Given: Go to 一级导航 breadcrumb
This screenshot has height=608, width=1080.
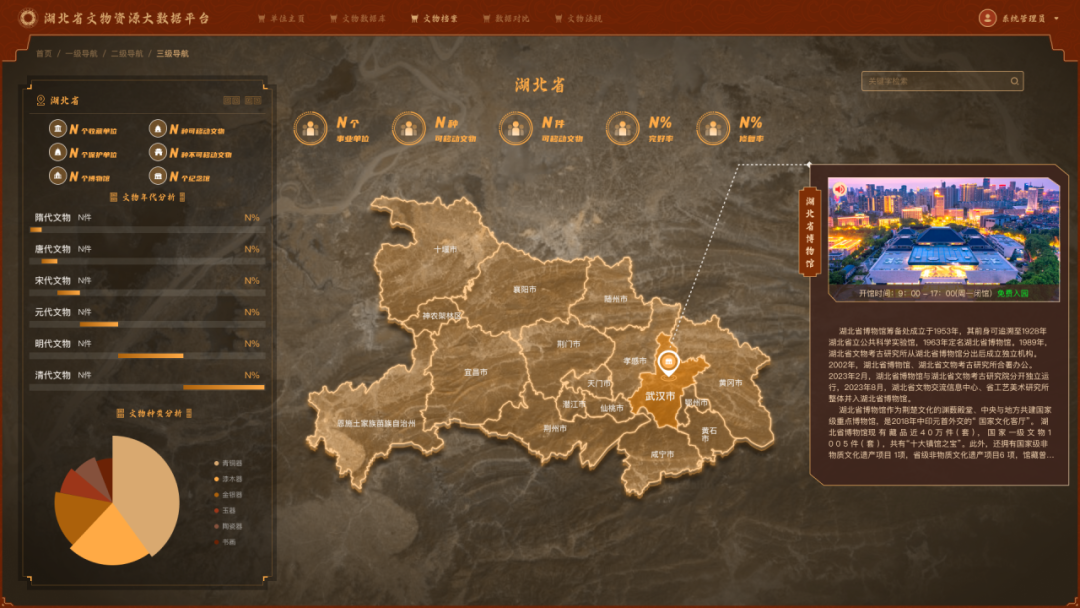Looking at the screenshot, I should click(x=81, y=54).
